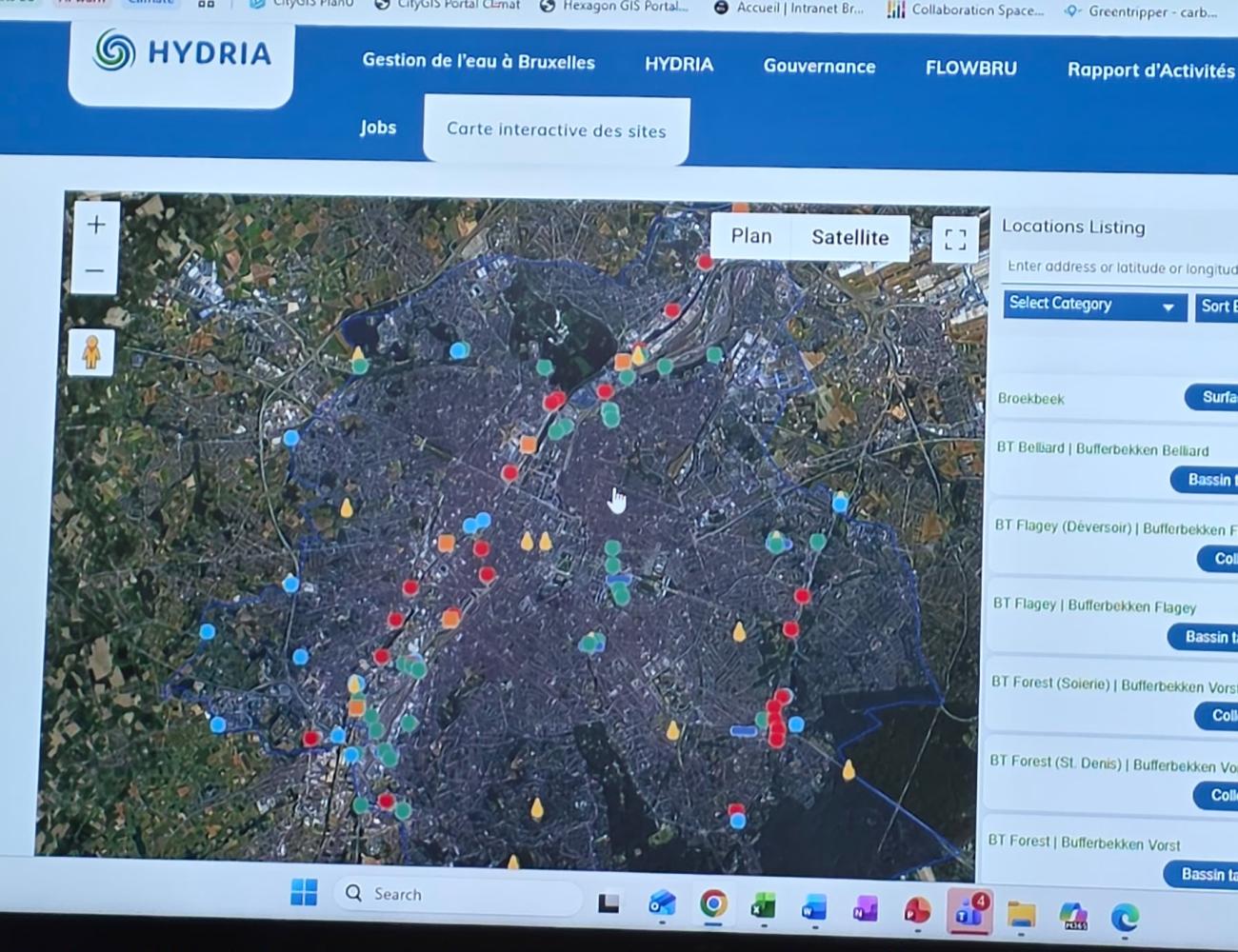Click the category tag on the Broekbeek row

tap(1211, 397)
